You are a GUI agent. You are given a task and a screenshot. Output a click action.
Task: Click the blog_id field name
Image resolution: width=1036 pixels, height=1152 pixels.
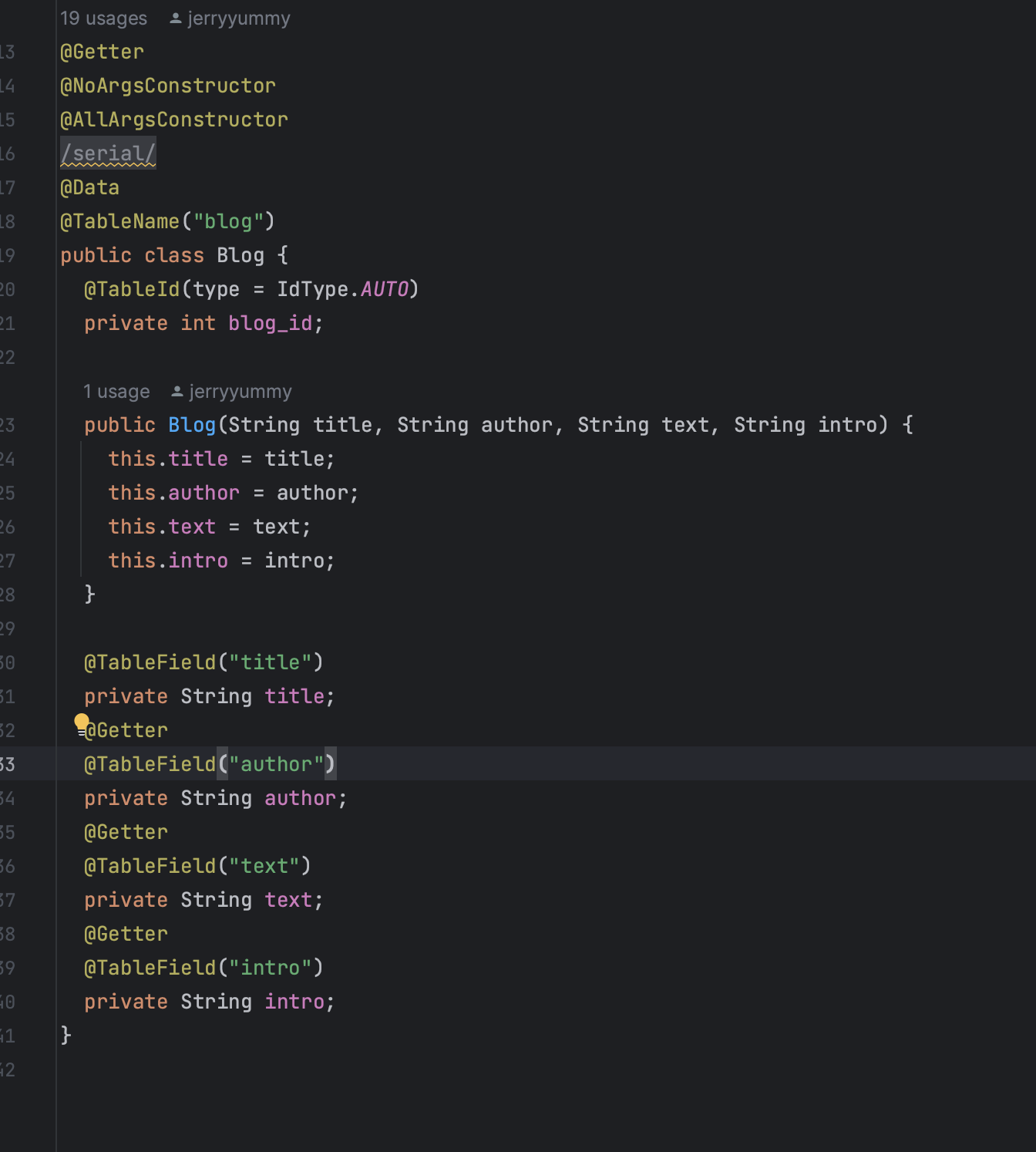pos(270,323)
